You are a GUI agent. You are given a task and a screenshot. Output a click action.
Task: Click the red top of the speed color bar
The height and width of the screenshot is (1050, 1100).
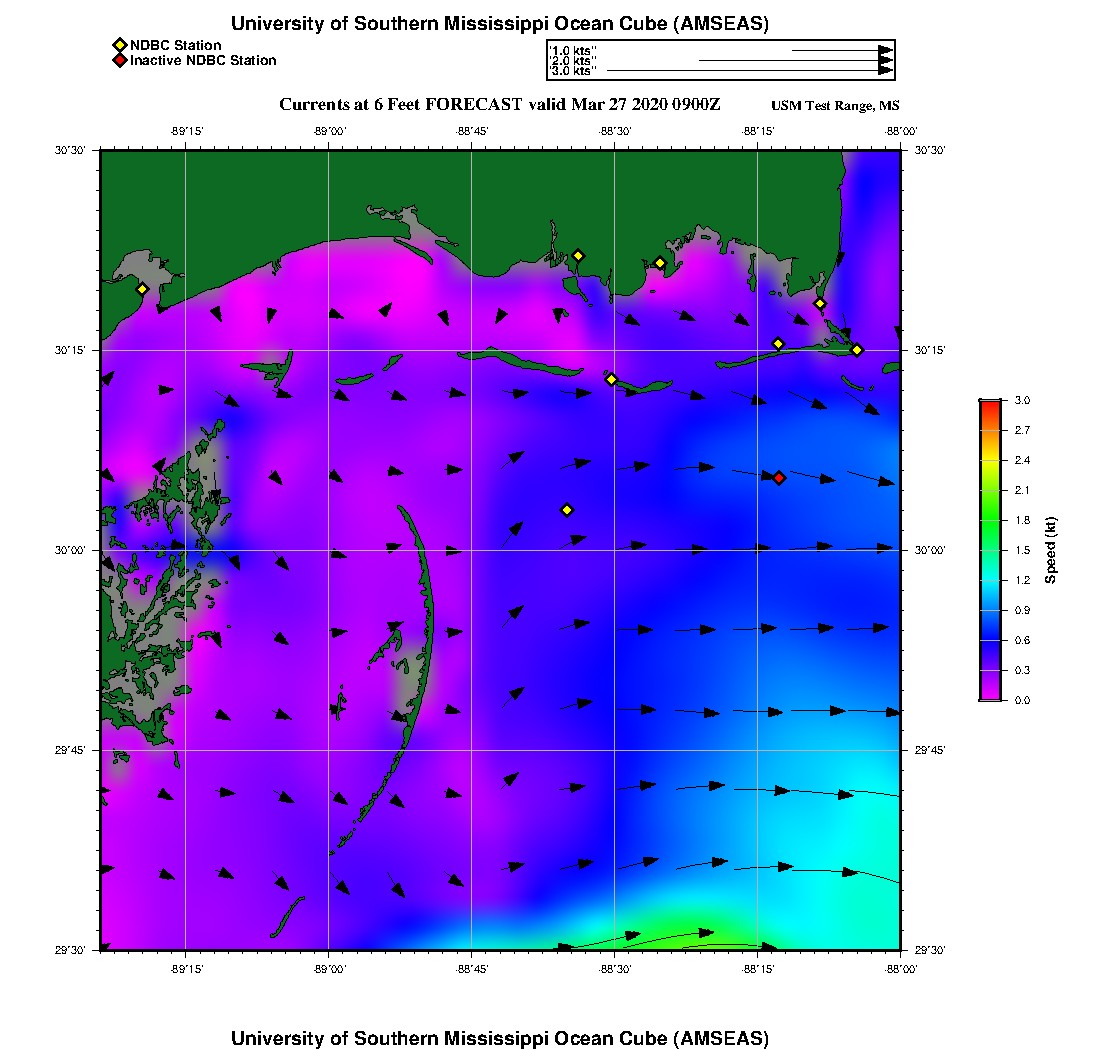pos(989,406)
